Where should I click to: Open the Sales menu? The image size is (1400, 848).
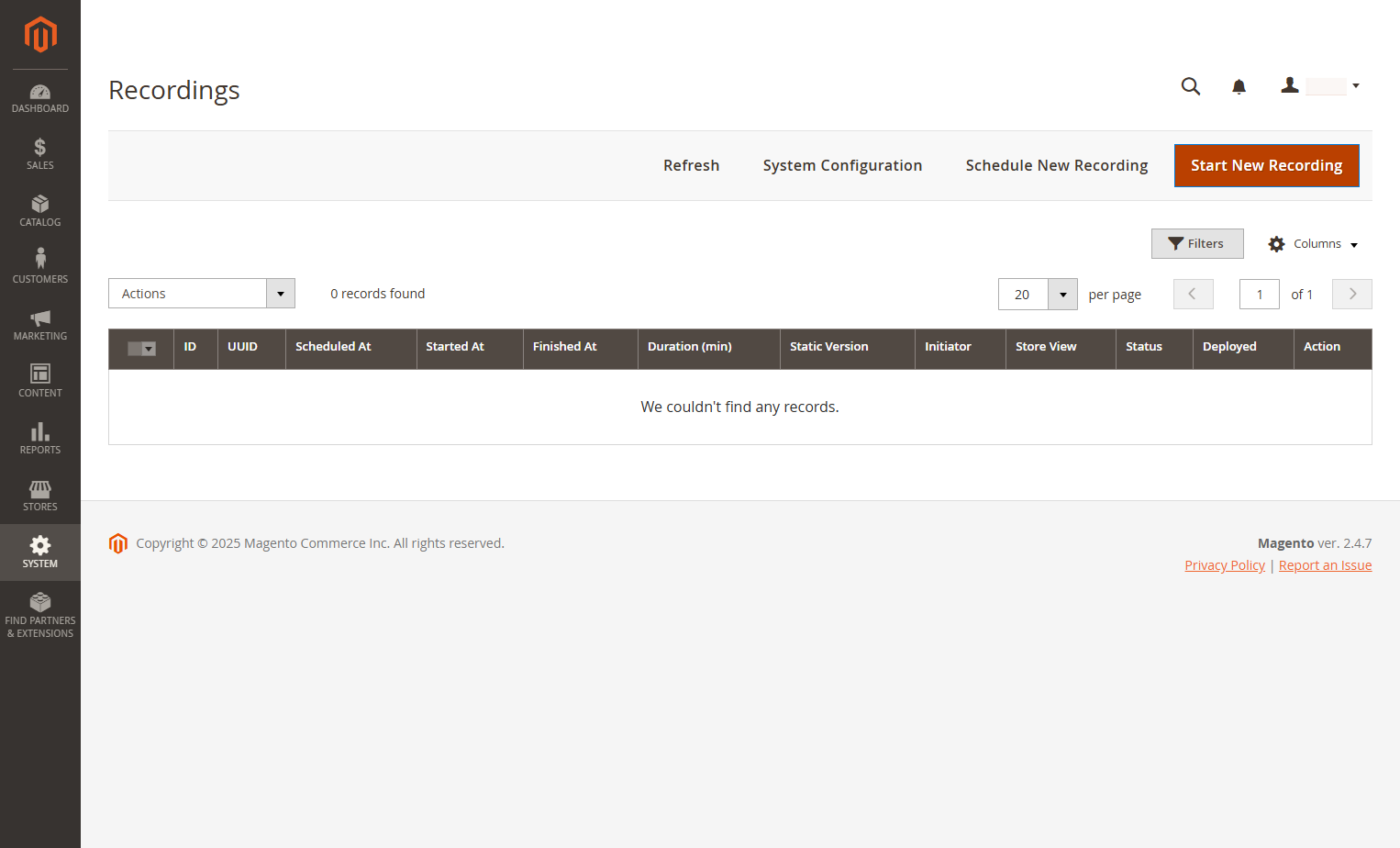tap(40, 154)
